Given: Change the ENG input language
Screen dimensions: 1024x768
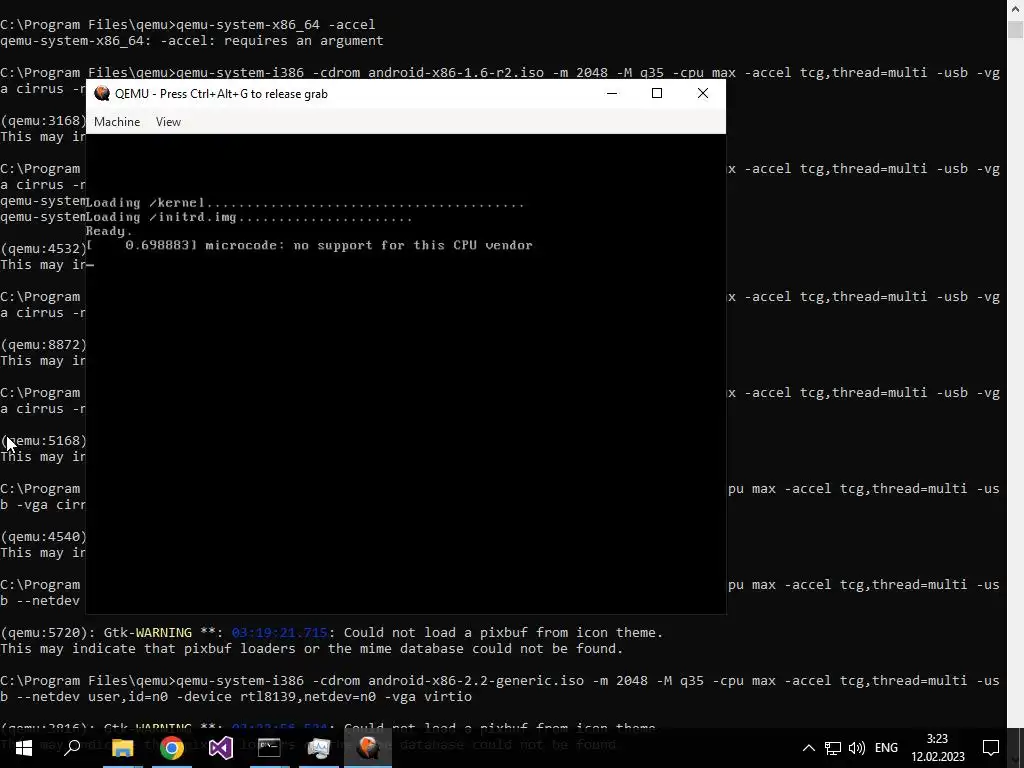Looking at the screenshot, I should tap(886, 748).
